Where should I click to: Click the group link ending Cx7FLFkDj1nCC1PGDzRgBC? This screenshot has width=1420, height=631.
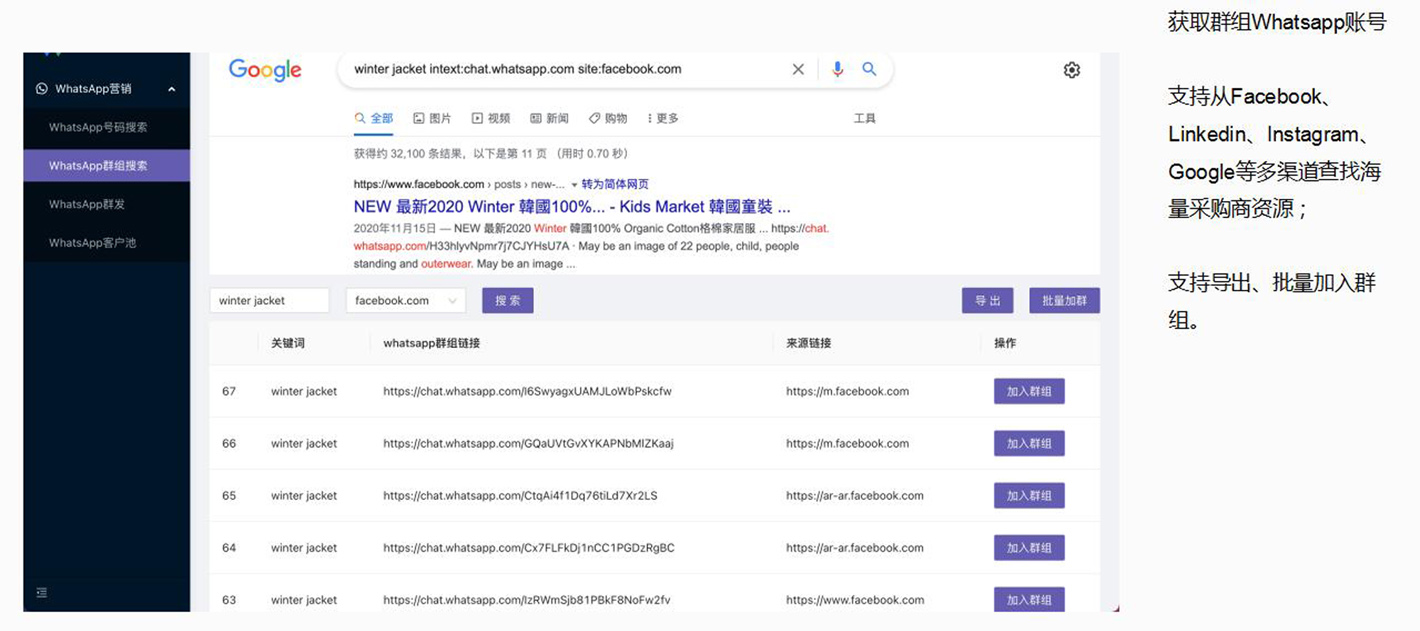click(x=529, y=547)
